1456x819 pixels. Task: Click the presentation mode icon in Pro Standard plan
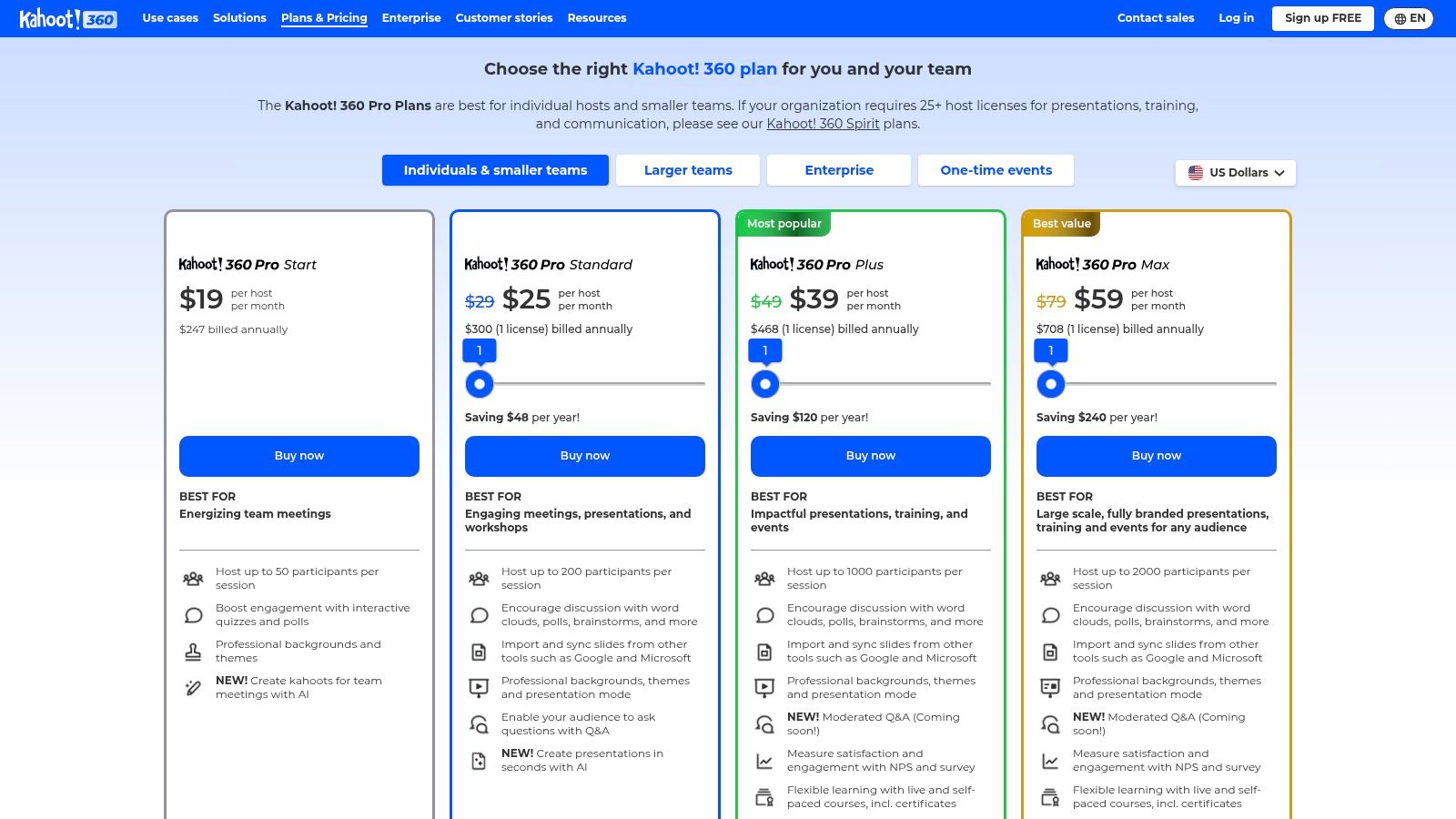pyautogui.click(x=479, y=688)
